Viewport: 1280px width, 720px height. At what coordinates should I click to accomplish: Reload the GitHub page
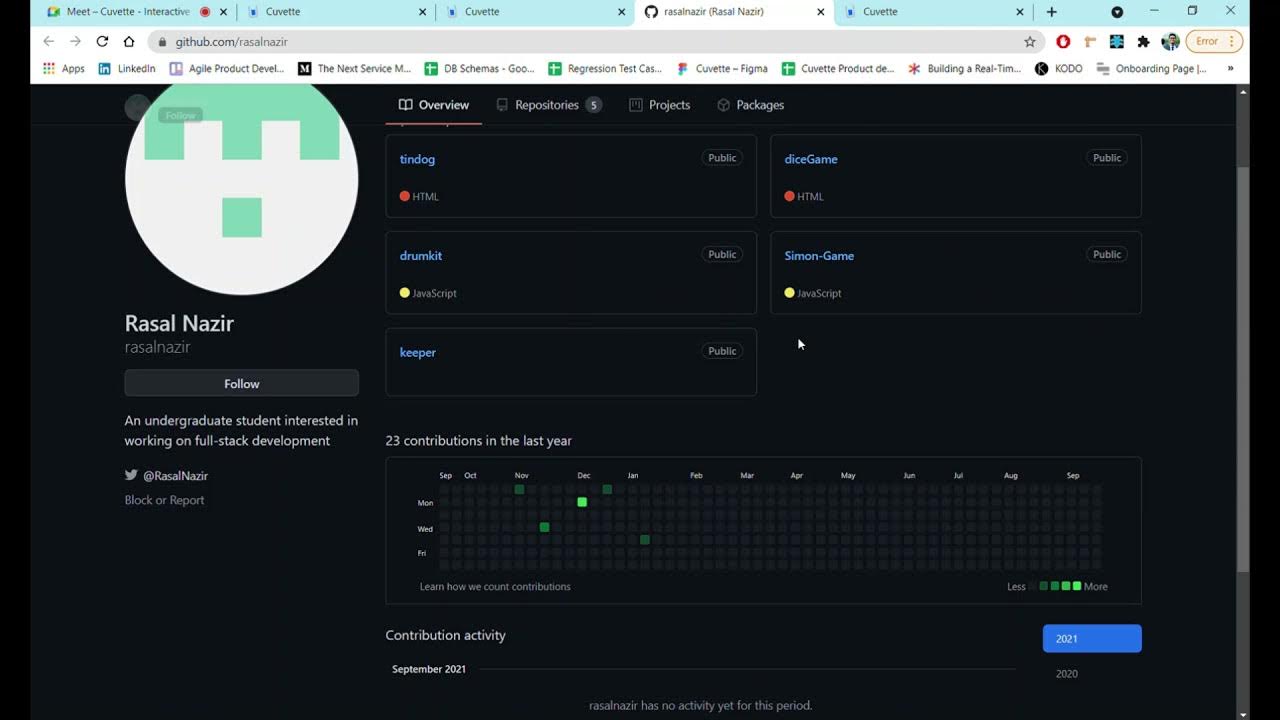pos(102,41)
